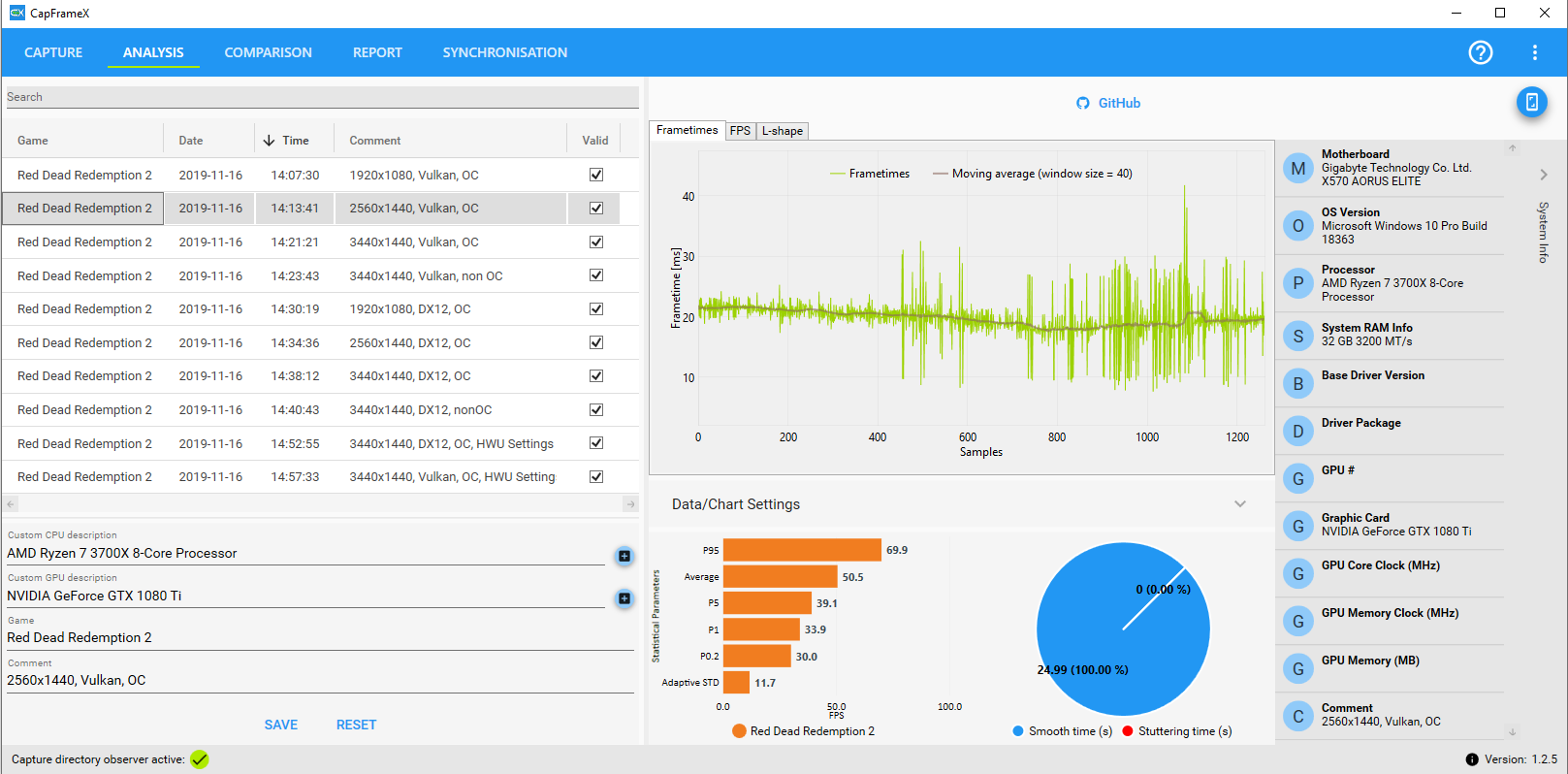This screenshot has width=1568, height=774.
Task: Open the REPORT tab
Action: tap(377, 52)
